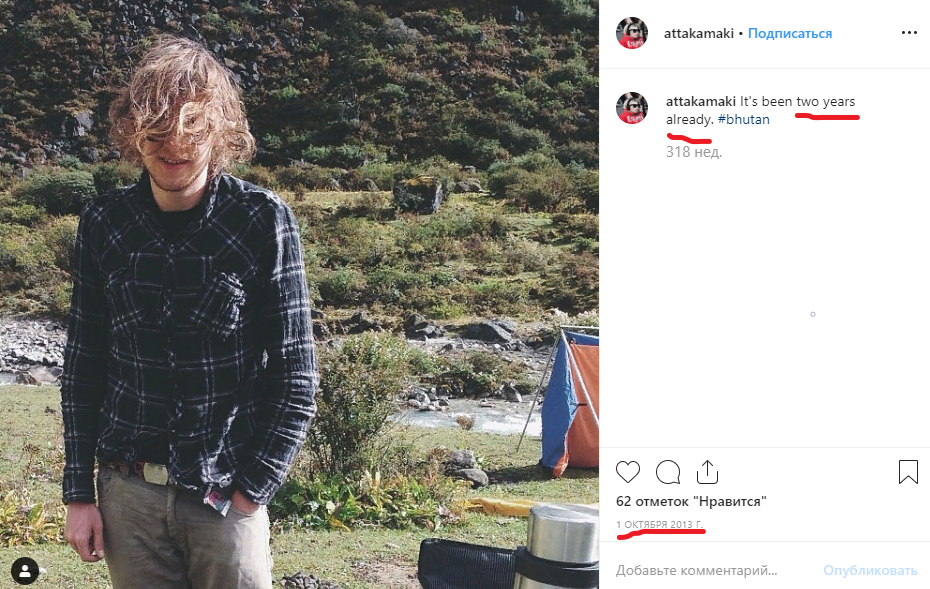Show tagged people via the photo's person icon
The width and height of the screenshot is (930, 589).
tap(24, 571)
